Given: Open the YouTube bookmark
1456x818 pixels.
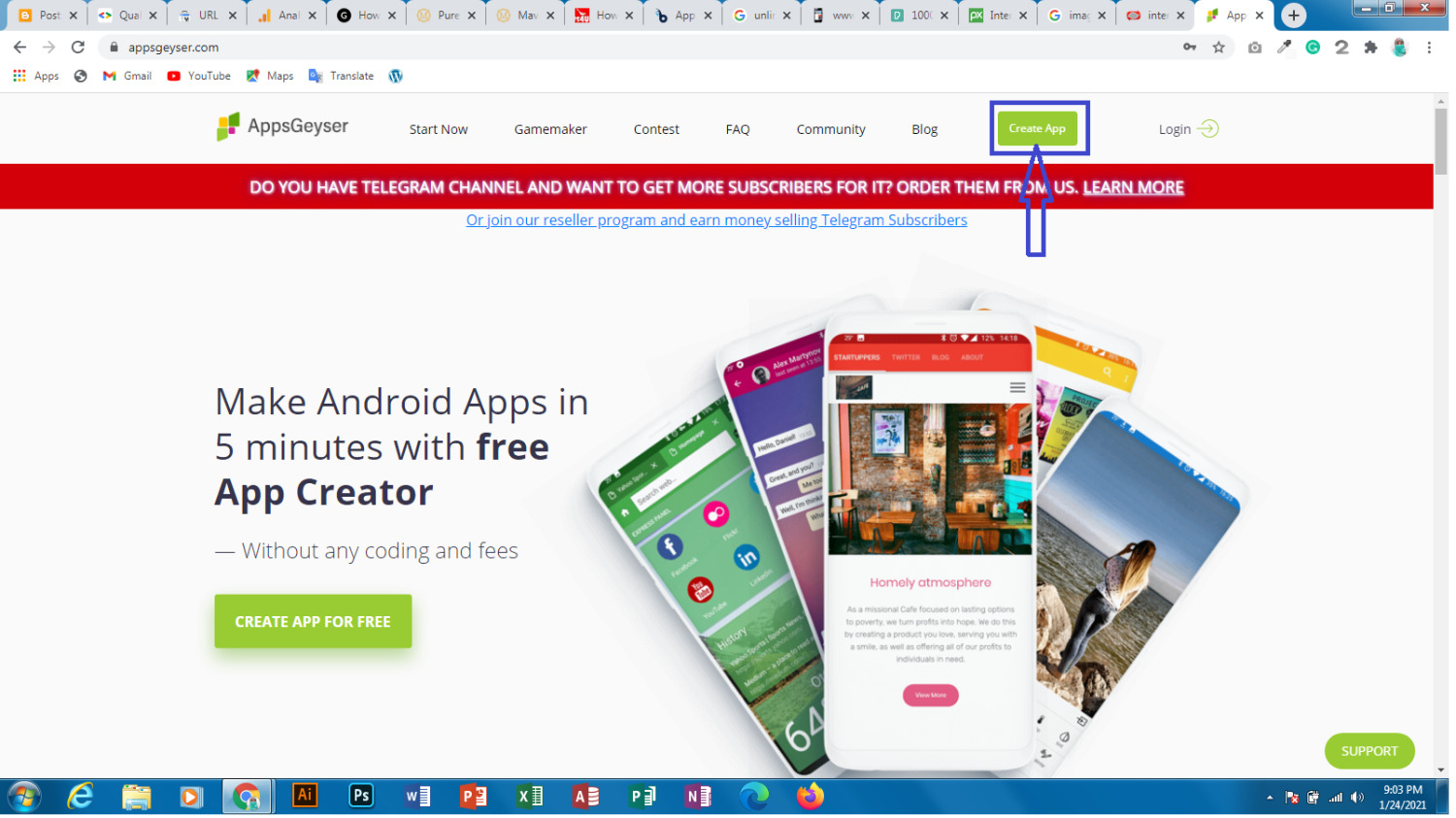Looking at the screenshot, I should coord(199,76).
